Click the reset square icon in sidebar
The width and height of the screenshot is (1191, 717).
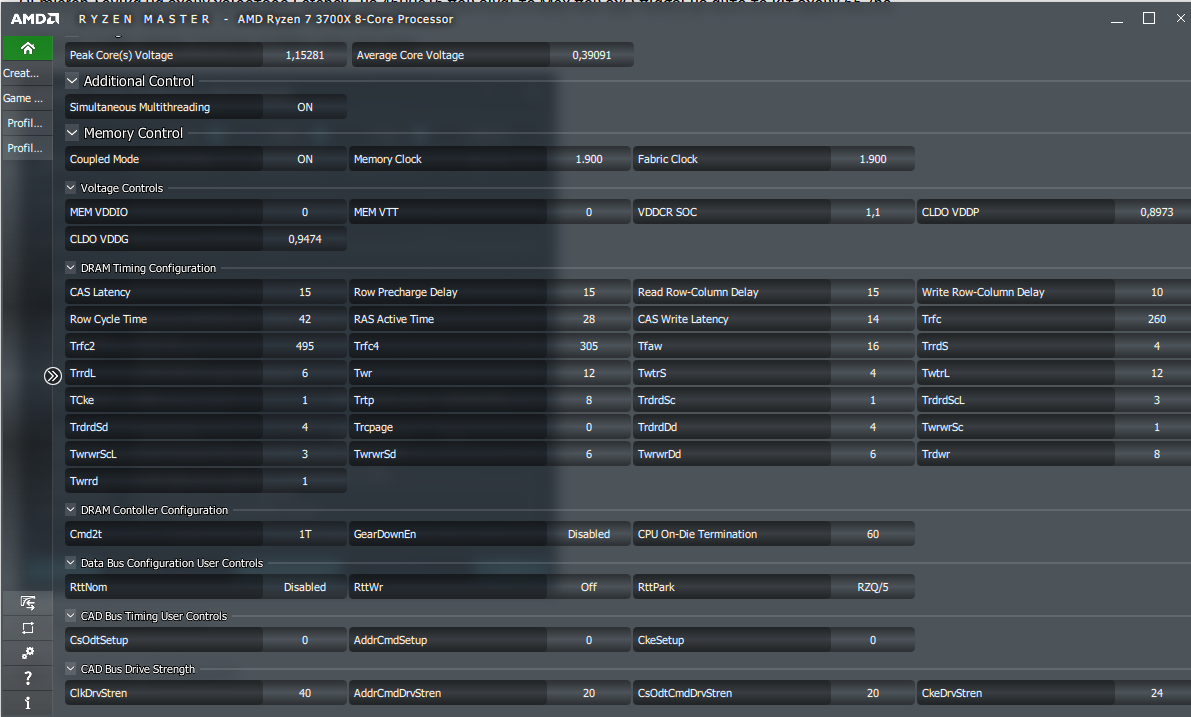pos(27,628)
